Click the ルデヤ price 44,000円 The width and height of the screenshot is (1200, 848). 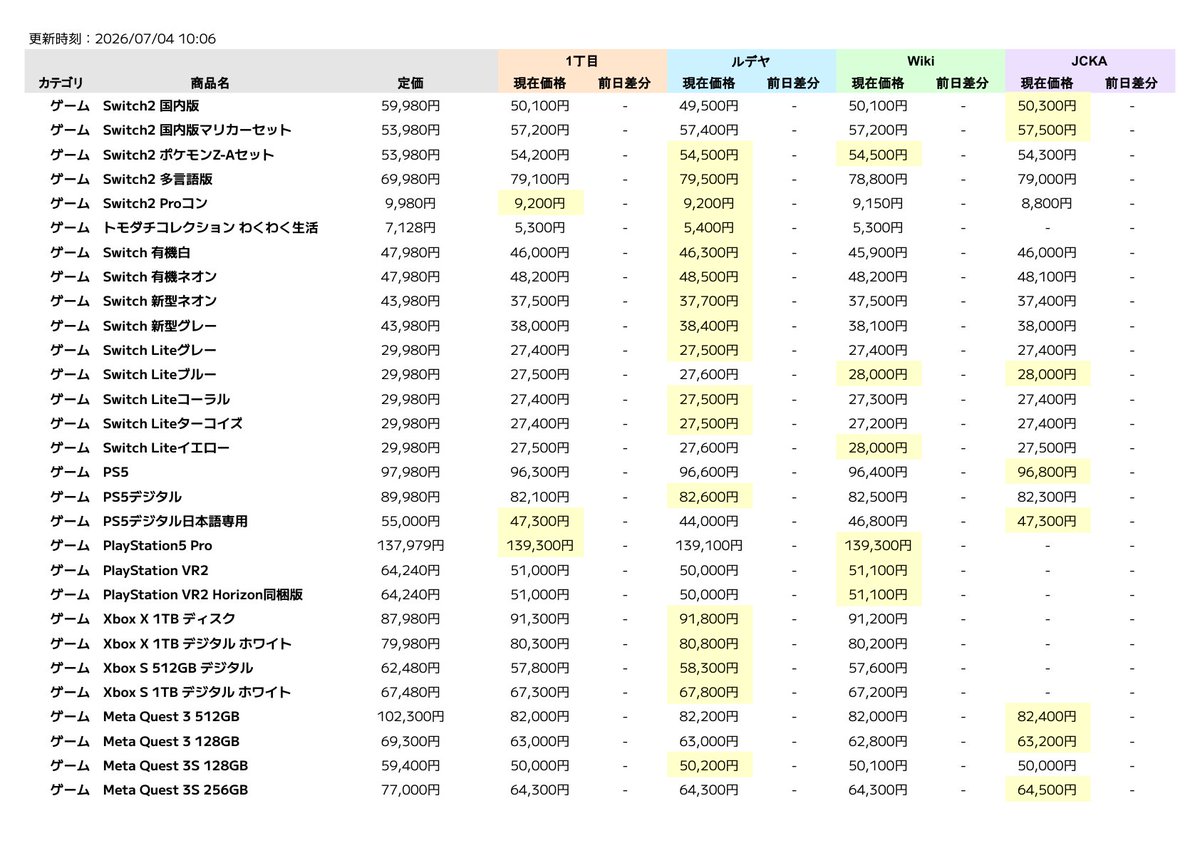click(709, 521)
